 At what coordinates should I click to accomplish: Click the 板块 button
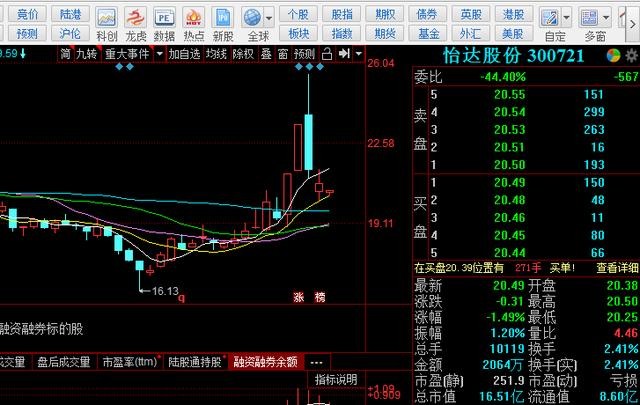pos(298,33)
